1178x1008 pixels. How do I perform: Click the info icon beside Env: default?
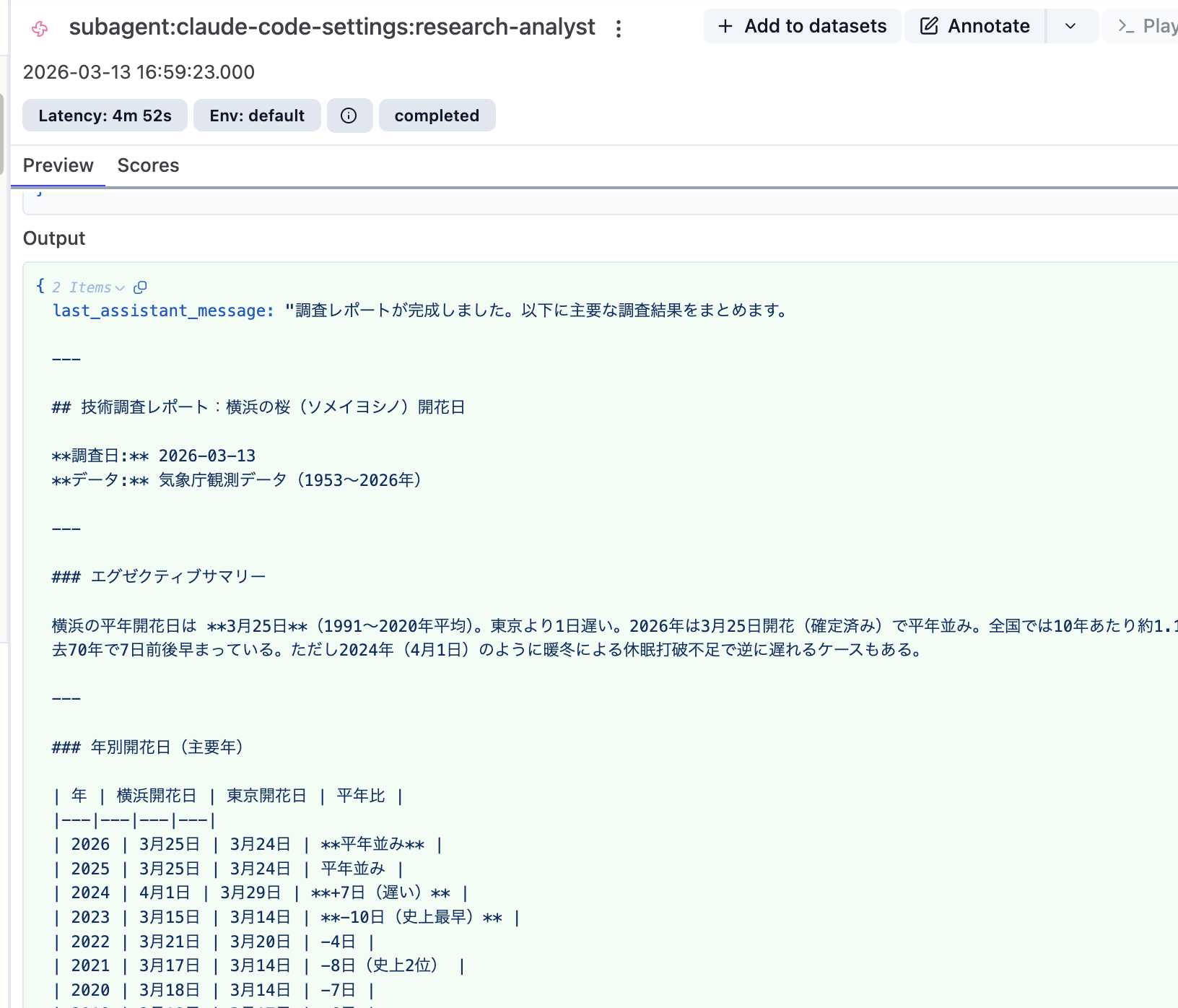[x=349, y=115]
